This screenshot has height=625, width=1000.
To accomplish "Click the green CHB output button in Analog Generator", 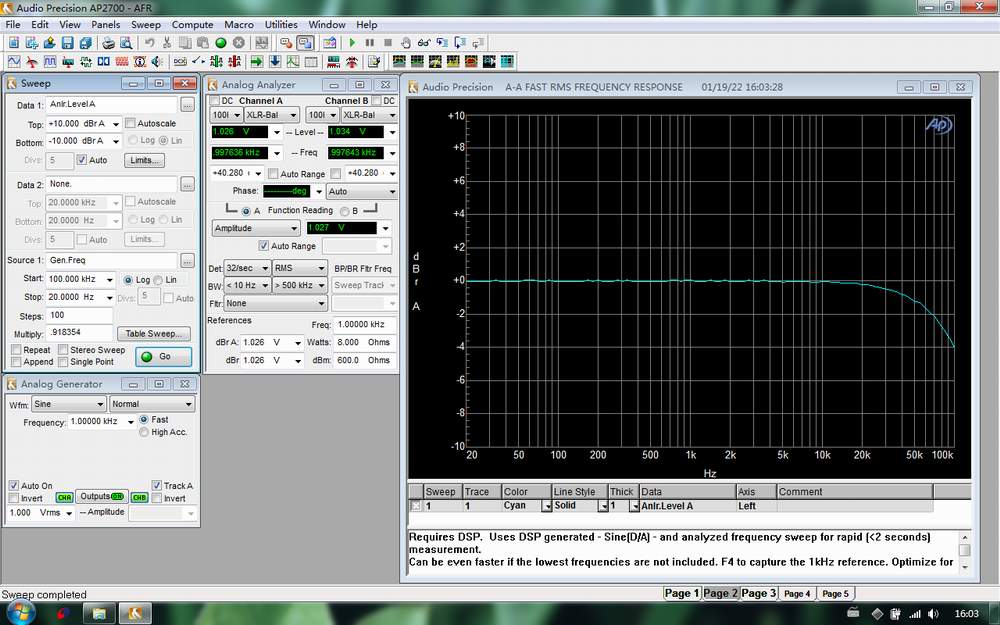I will click(140, 497).
